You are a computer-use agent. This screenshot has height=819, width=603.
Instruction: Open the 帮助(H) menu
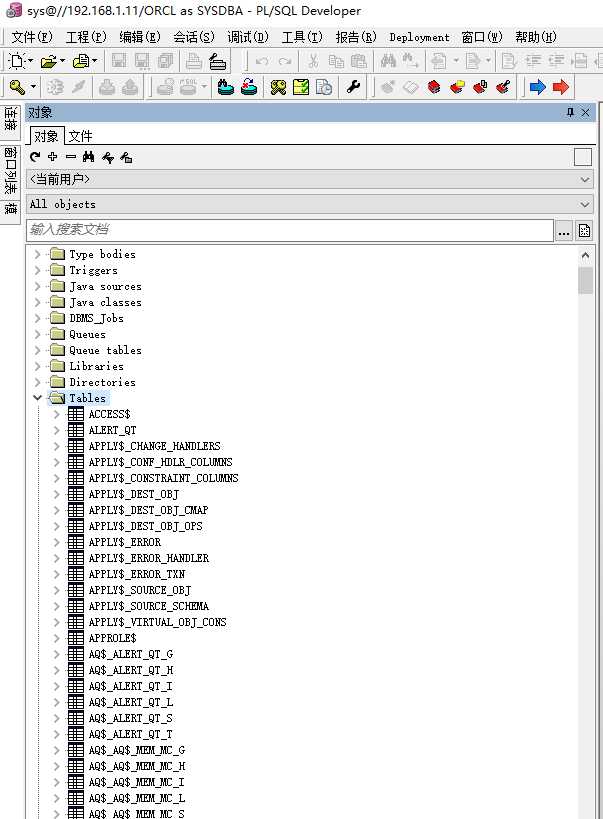(x=536, y=37)
